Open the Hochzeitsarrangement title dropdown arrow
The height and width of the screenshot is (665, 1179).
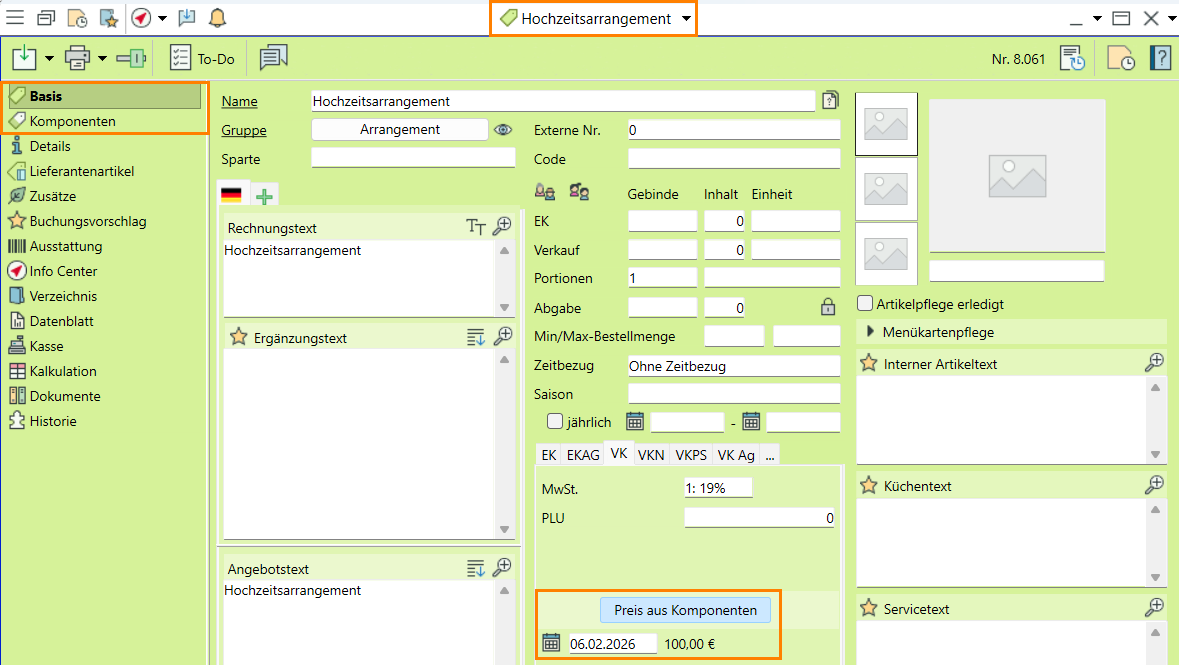pyautogui.click(x=685, y=19)
